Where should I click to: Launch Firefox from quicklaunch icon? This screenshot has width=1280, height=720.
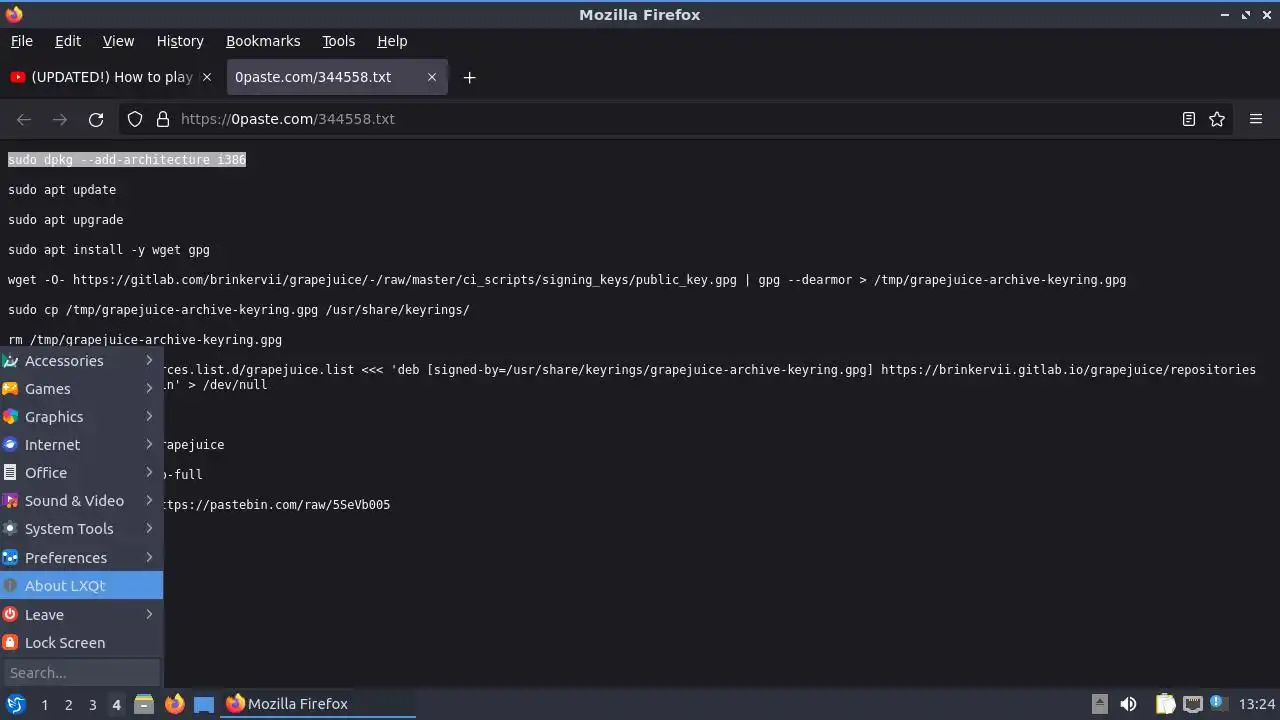pos(174,704)
